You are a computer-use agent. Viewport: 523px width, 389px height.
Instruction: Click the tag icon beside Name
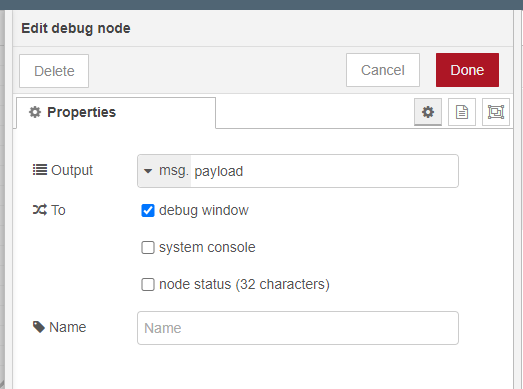(39, 327)
